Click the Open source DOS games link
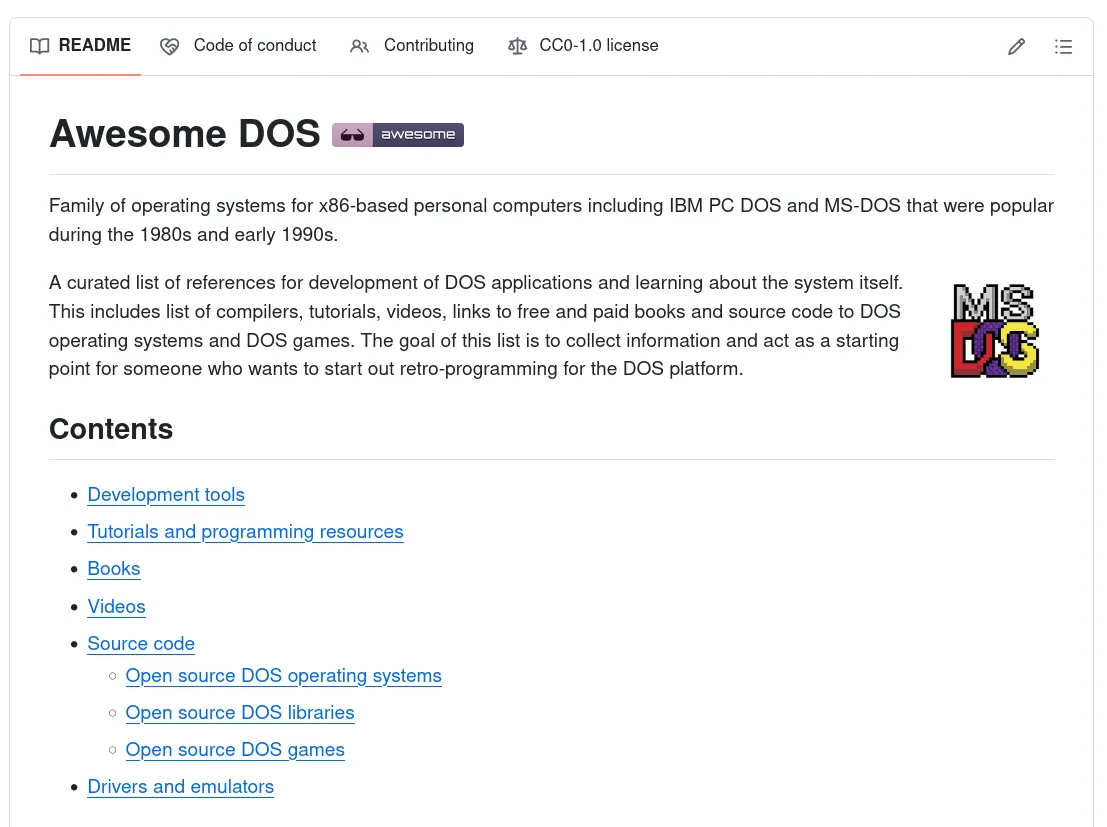Screen dimensions: 1107x827 pyautogui.click(x=235, y=749)
